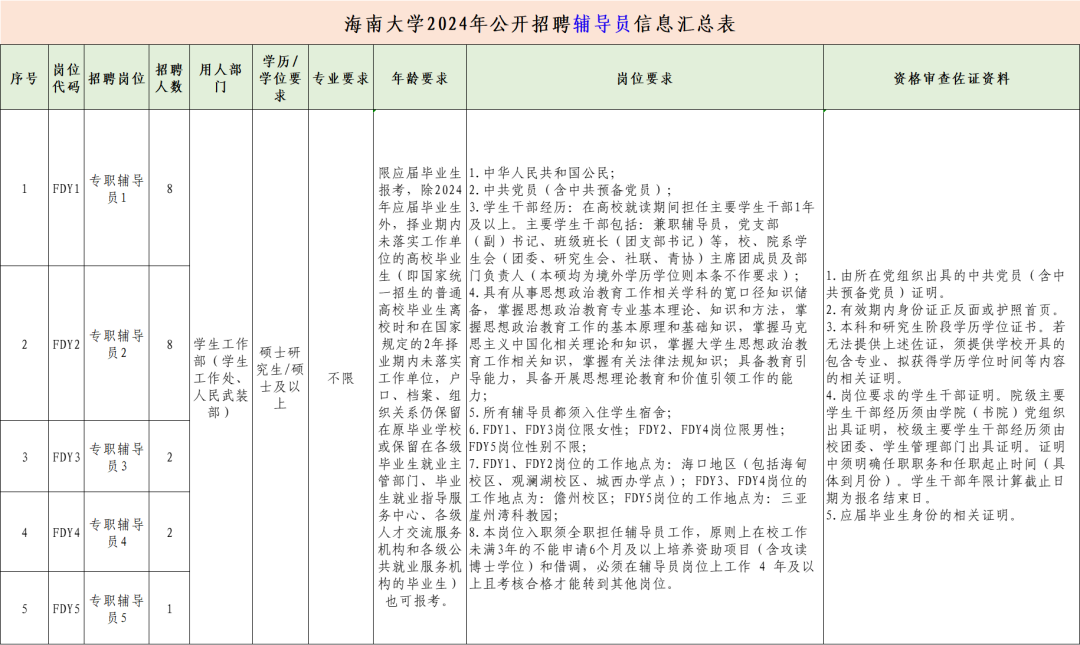Click the age requirement text 限应届毕业生报考
1080x645 pixels.
420,181
